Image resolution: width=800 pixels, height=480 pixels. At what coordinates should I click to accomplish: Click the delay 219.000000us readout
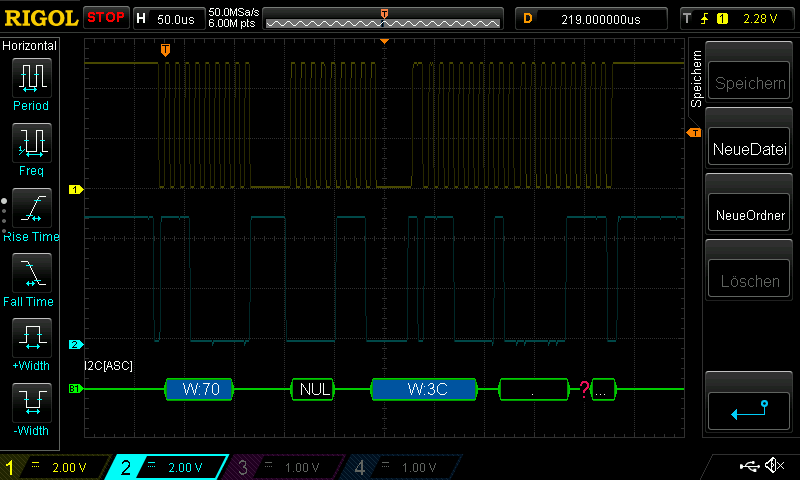click(601, 19)
